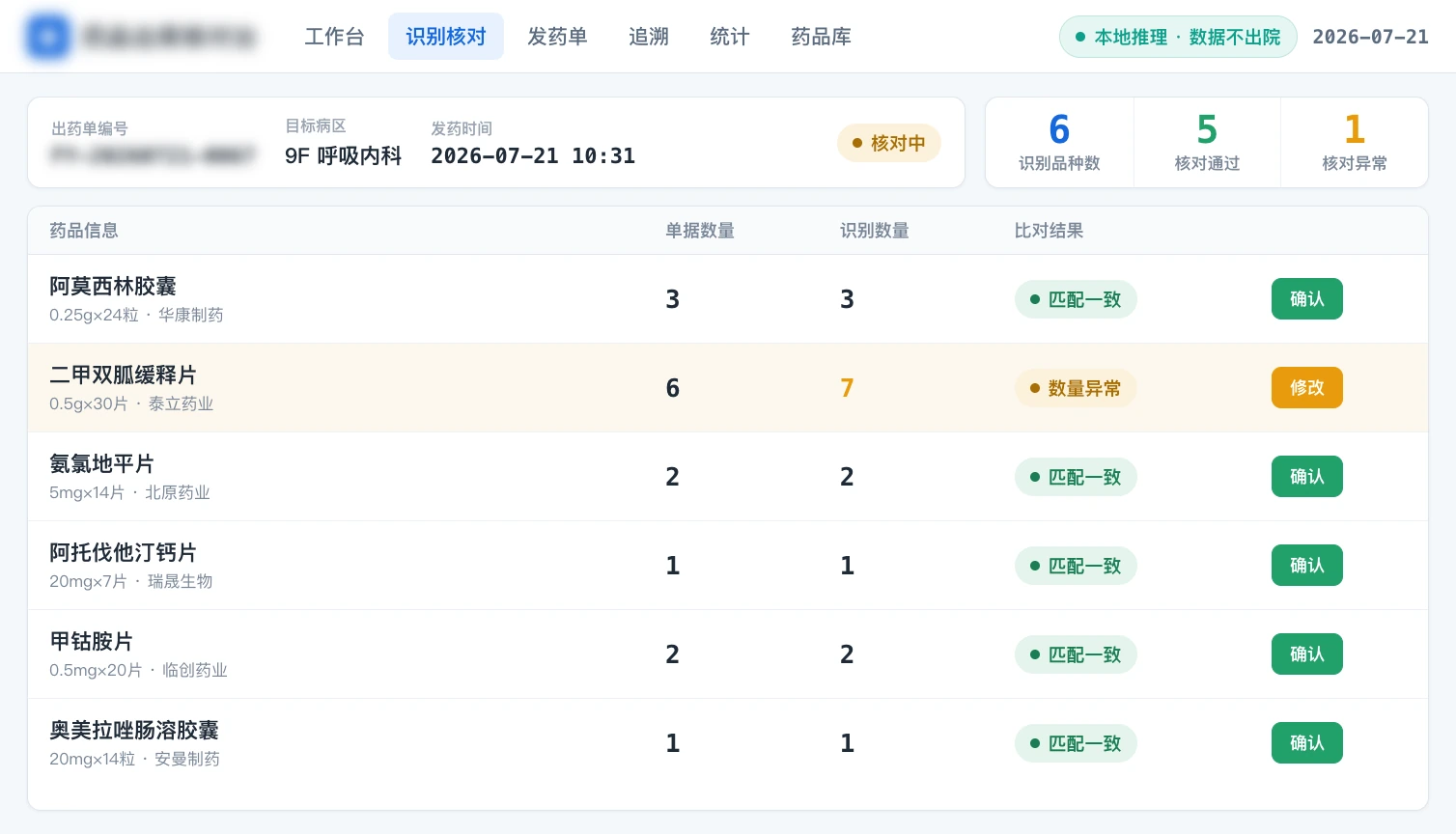Click the 比对结果 column header
This screenshot has height=834, width=1456.
[1049, 231]
